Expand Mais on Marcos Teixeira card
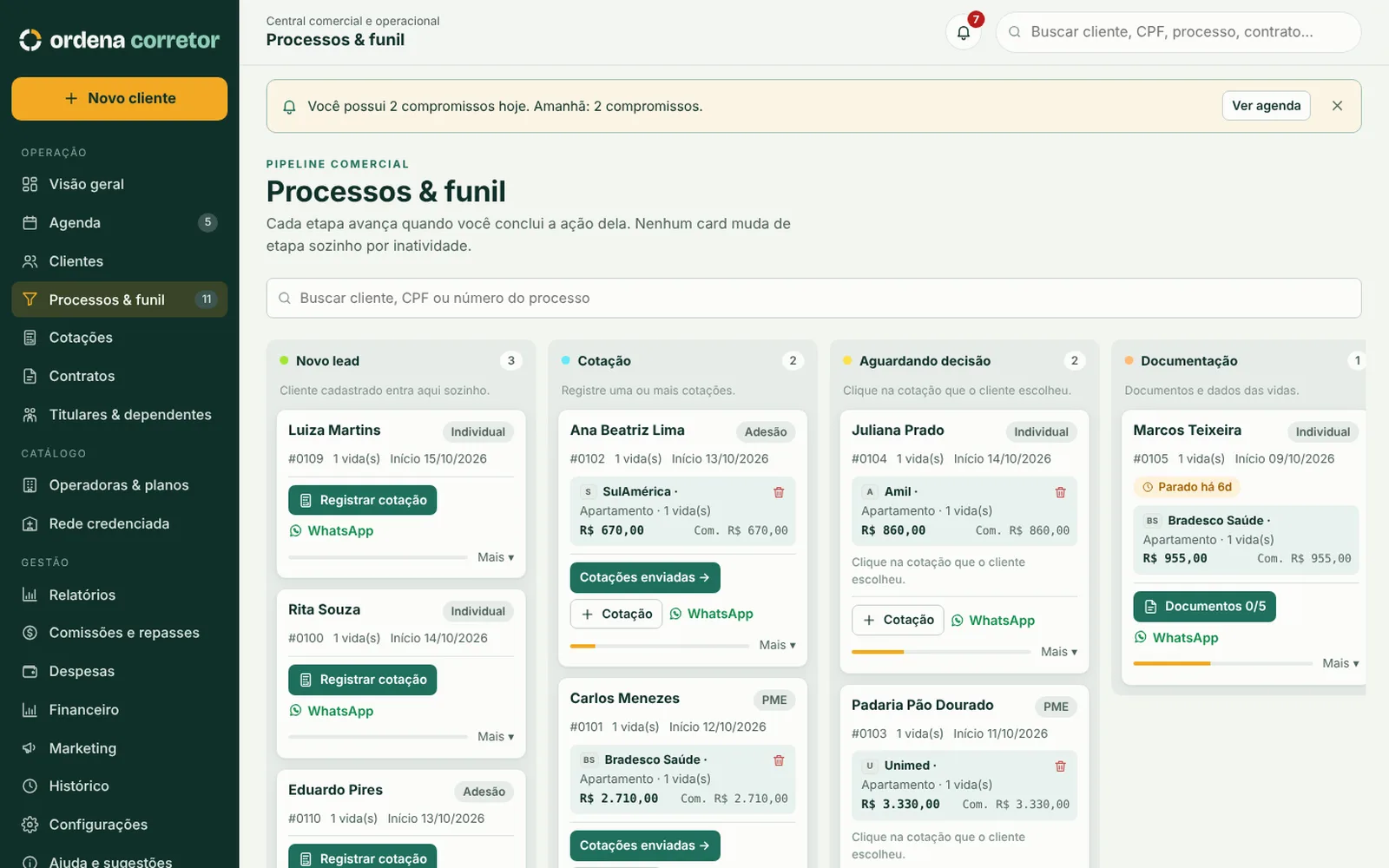Screen dimensions: 1389x868 pos(1340,663)
